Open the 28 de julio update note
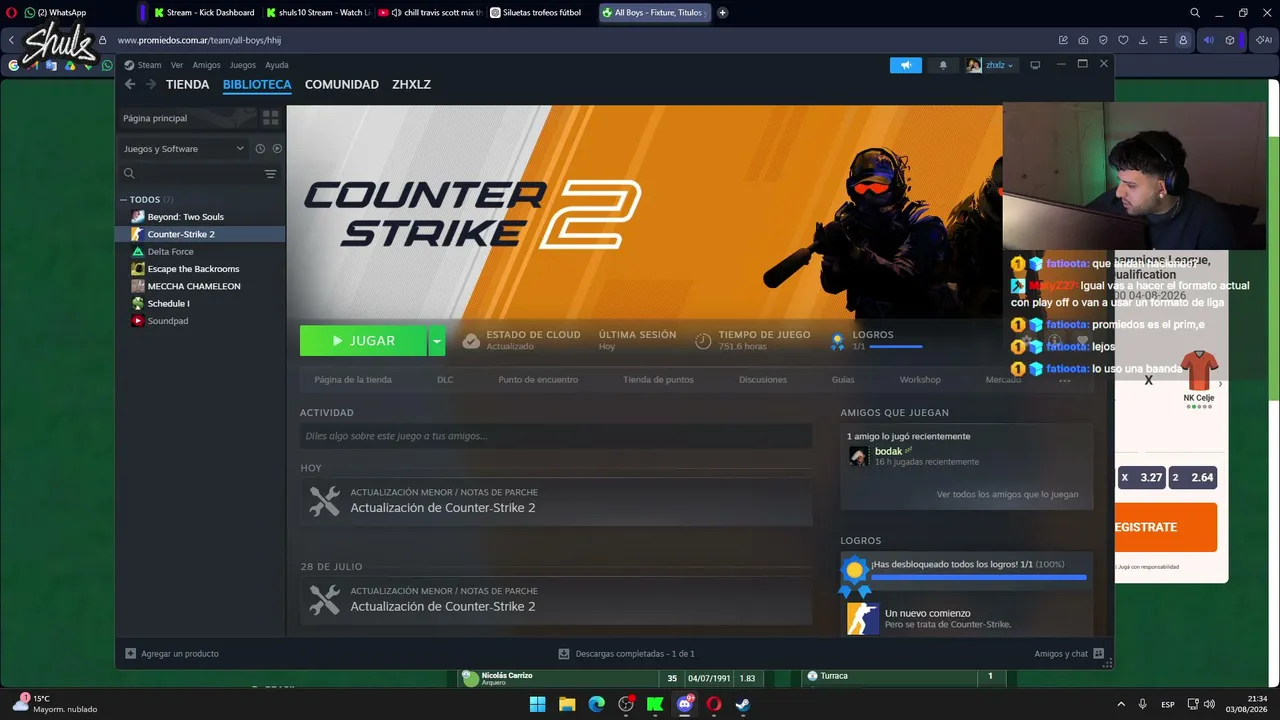The height and width of the screenshot is (720, 1280). (x=556, y=600)
